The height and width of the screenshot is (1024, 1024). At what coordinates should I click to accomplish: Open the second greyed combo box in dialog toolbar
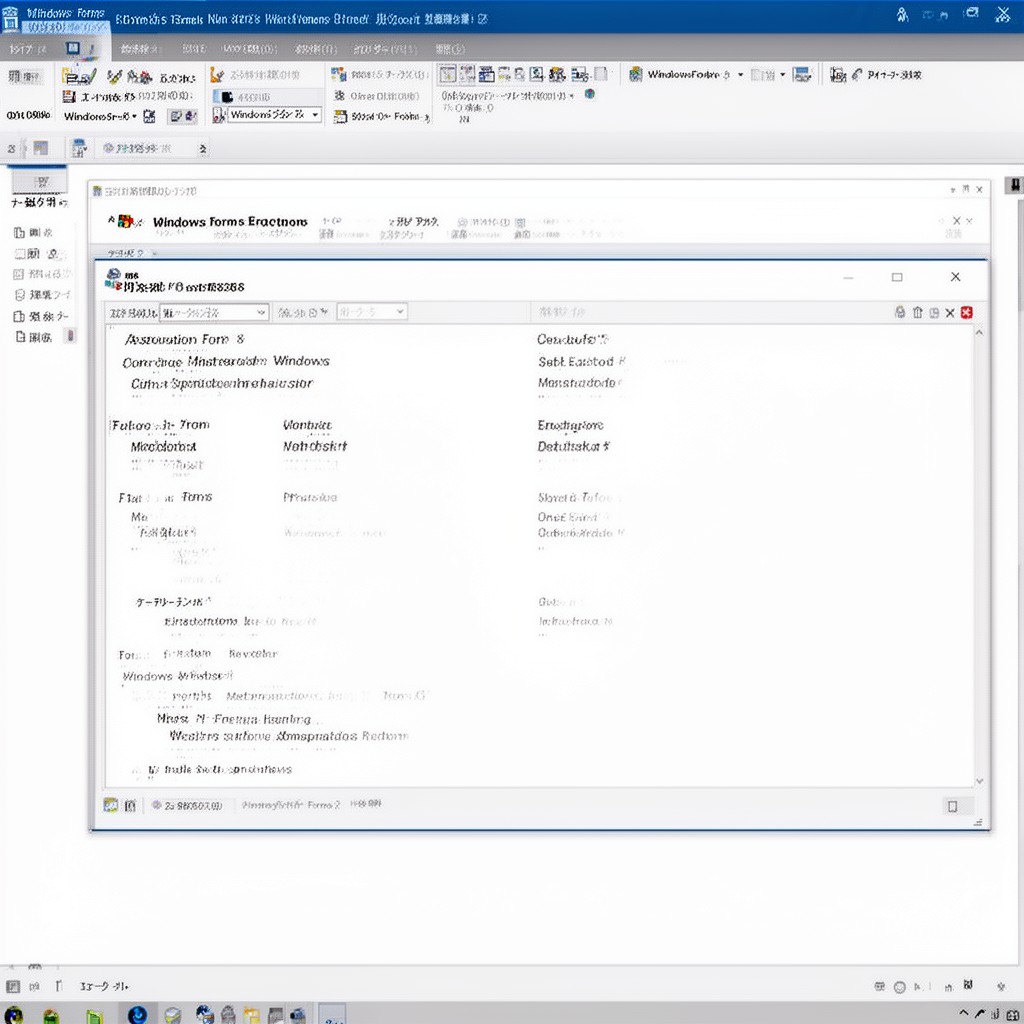372,312
